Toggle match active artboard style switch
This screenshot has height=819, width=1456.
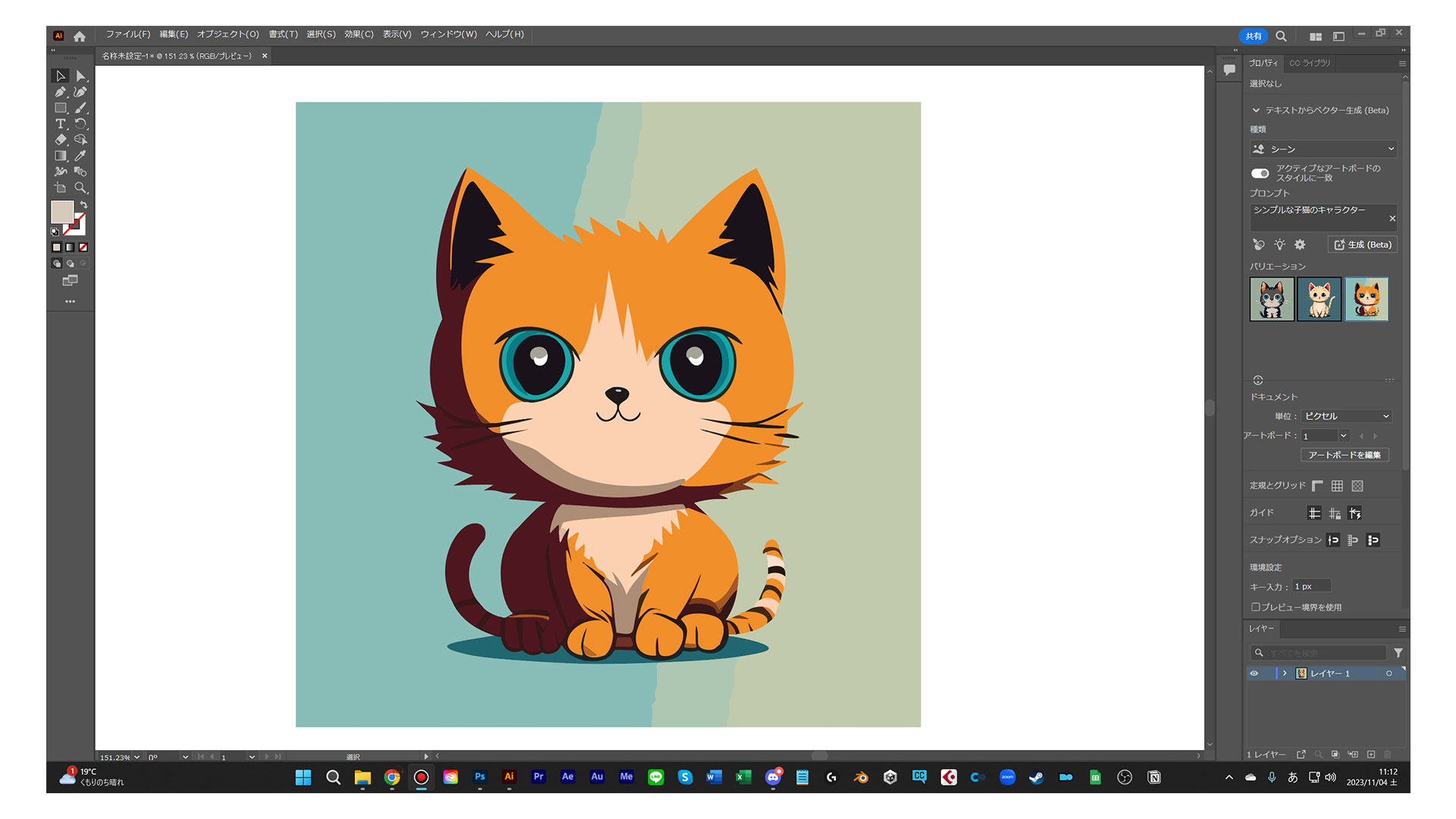[1260, 173]
